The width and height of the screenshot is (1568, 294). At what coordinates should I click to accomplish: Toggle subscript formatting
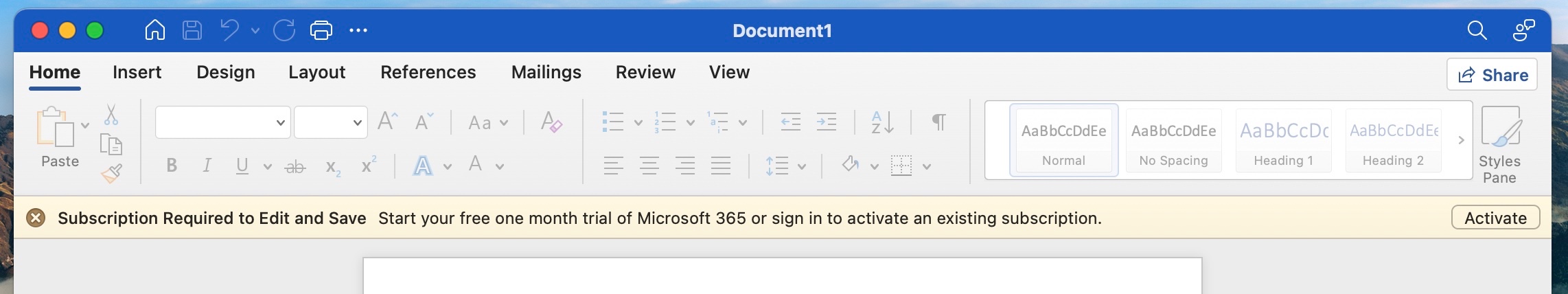333,168
